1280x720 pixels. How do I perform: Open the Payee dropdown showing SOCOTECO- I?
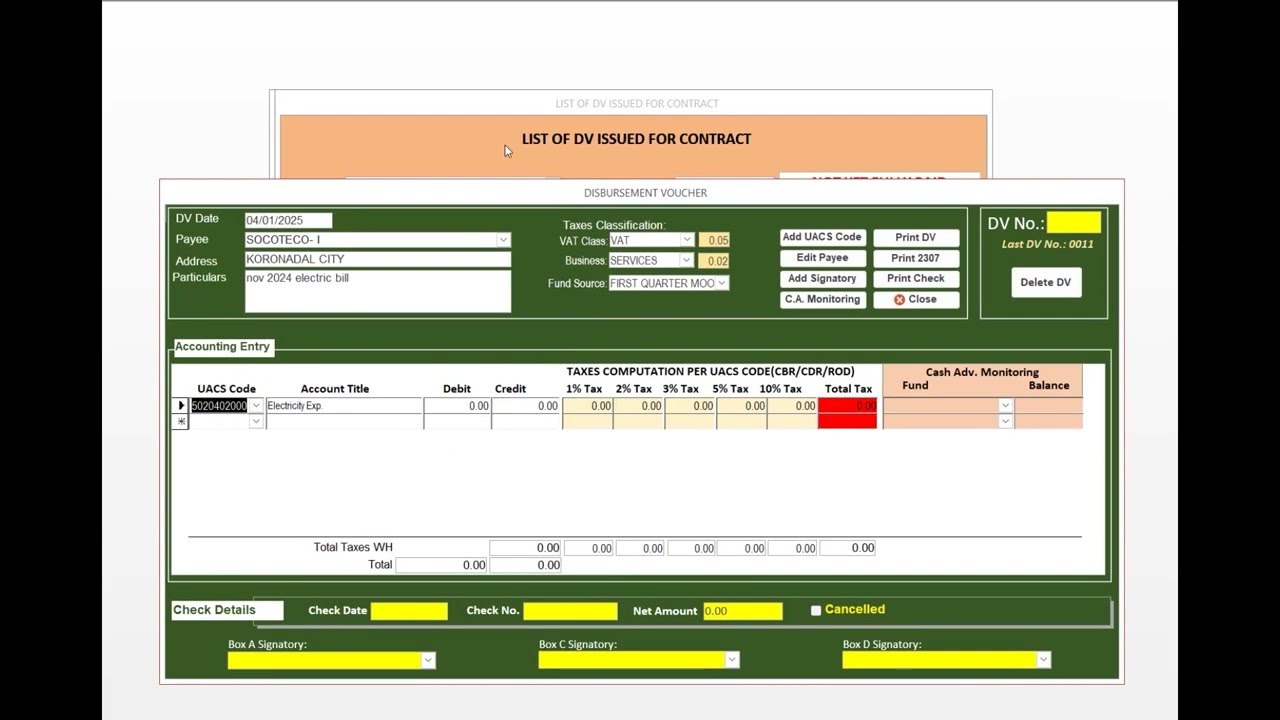[503, 240]
